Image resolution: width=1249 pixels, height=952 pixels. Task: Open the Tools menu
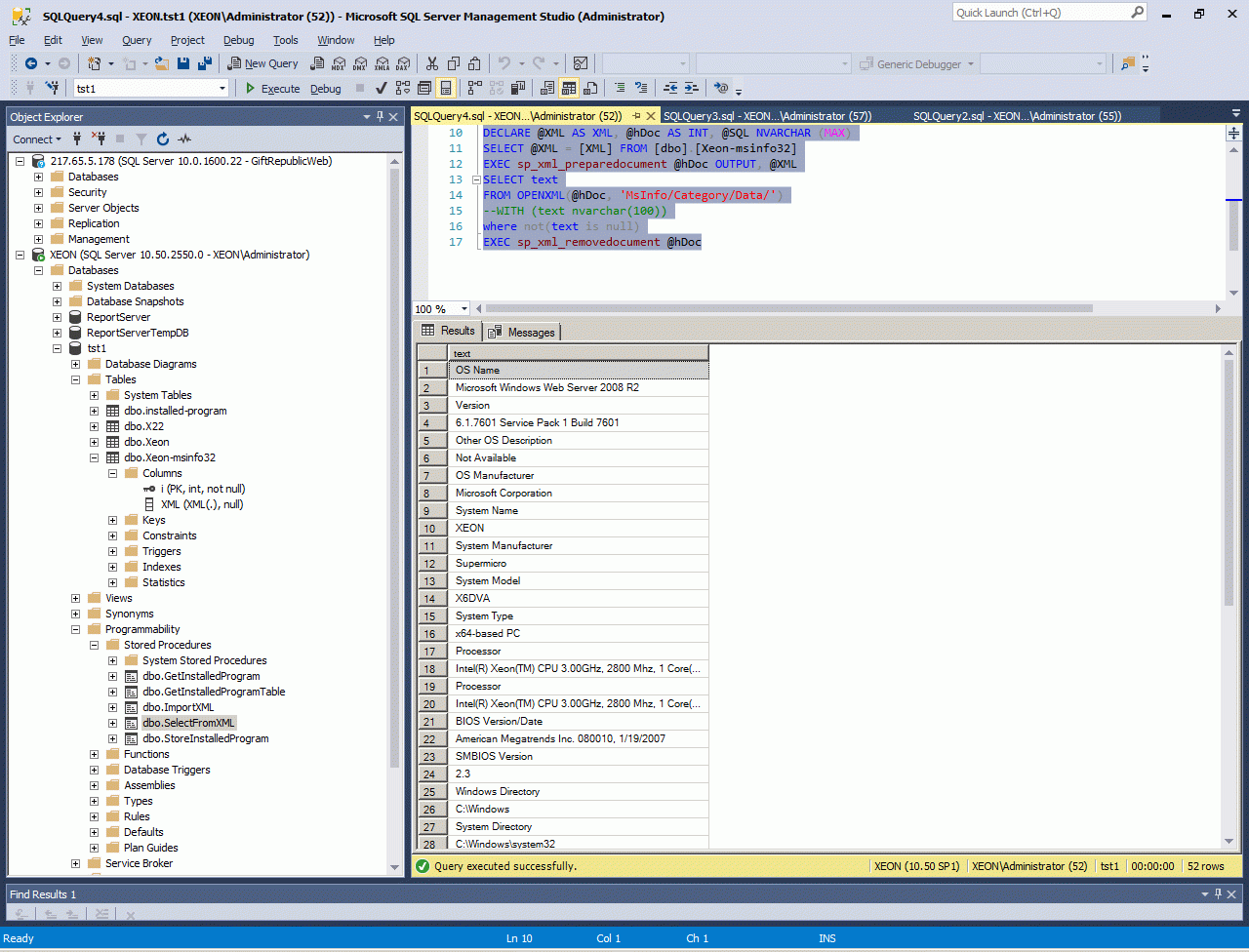tap(286, 40)
